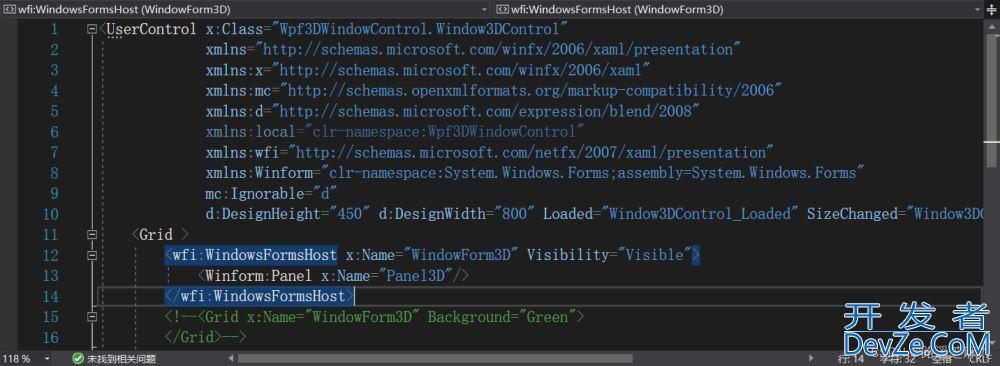
Task: Collapse the wfi:WindowsFormsHost block on line 12
Action: tap(92, 255)
